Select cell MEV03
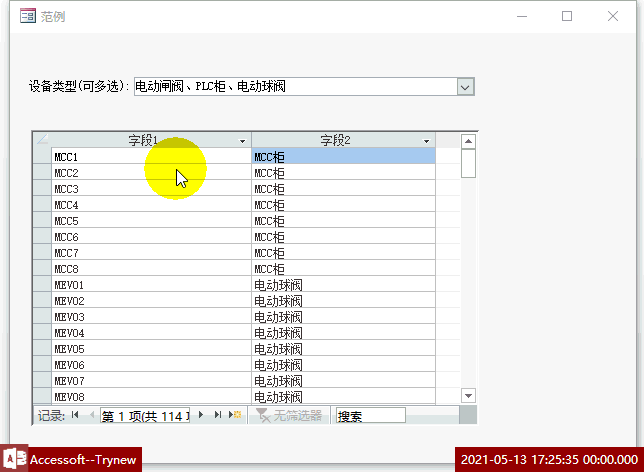The height and width of the screenshot is (472, 644). pos(151,317)
